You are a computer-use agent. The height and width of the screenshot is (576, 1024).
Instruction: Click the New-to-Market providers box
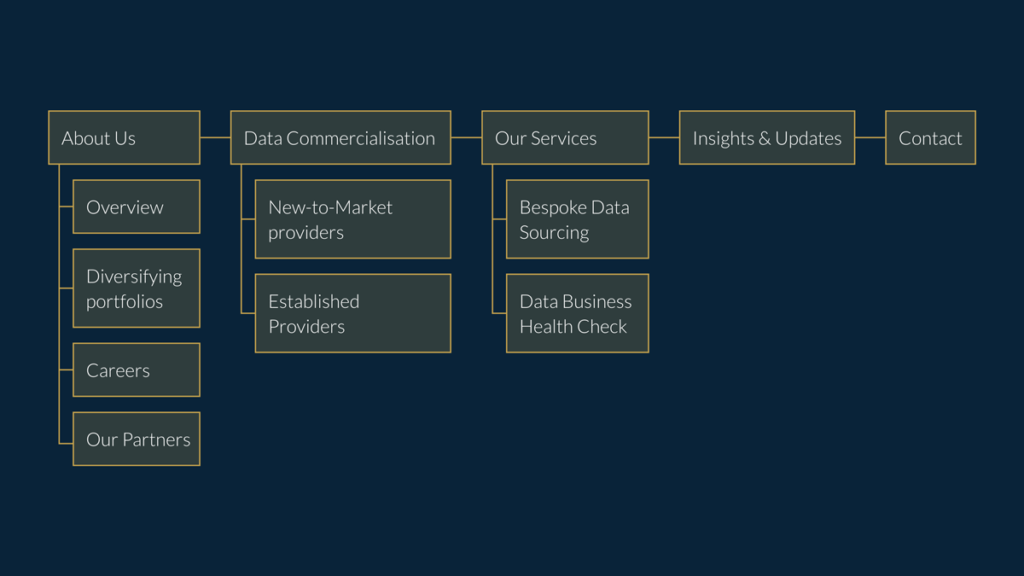pos(352,220)
